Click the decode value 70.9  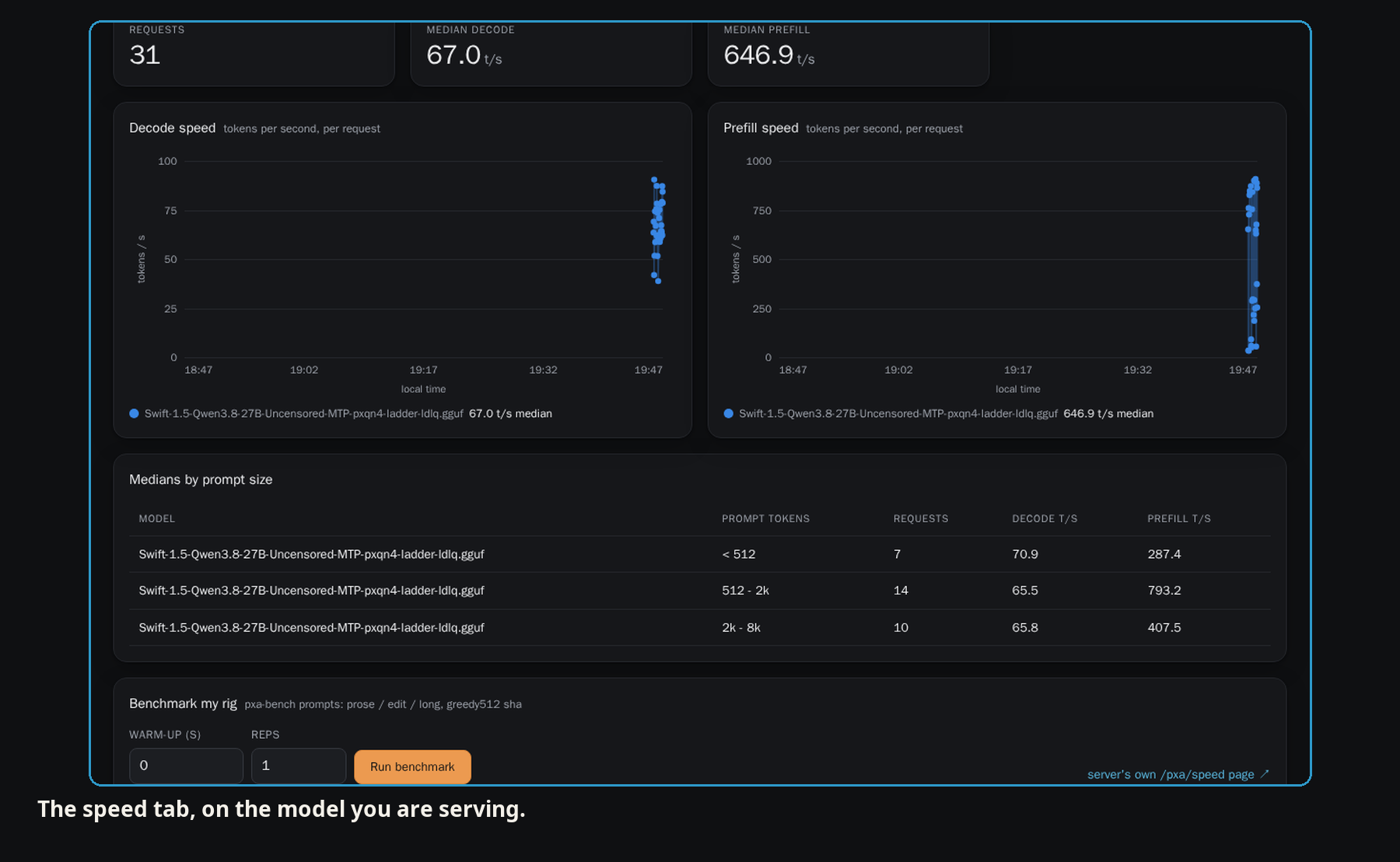(x=1024, y=554)
